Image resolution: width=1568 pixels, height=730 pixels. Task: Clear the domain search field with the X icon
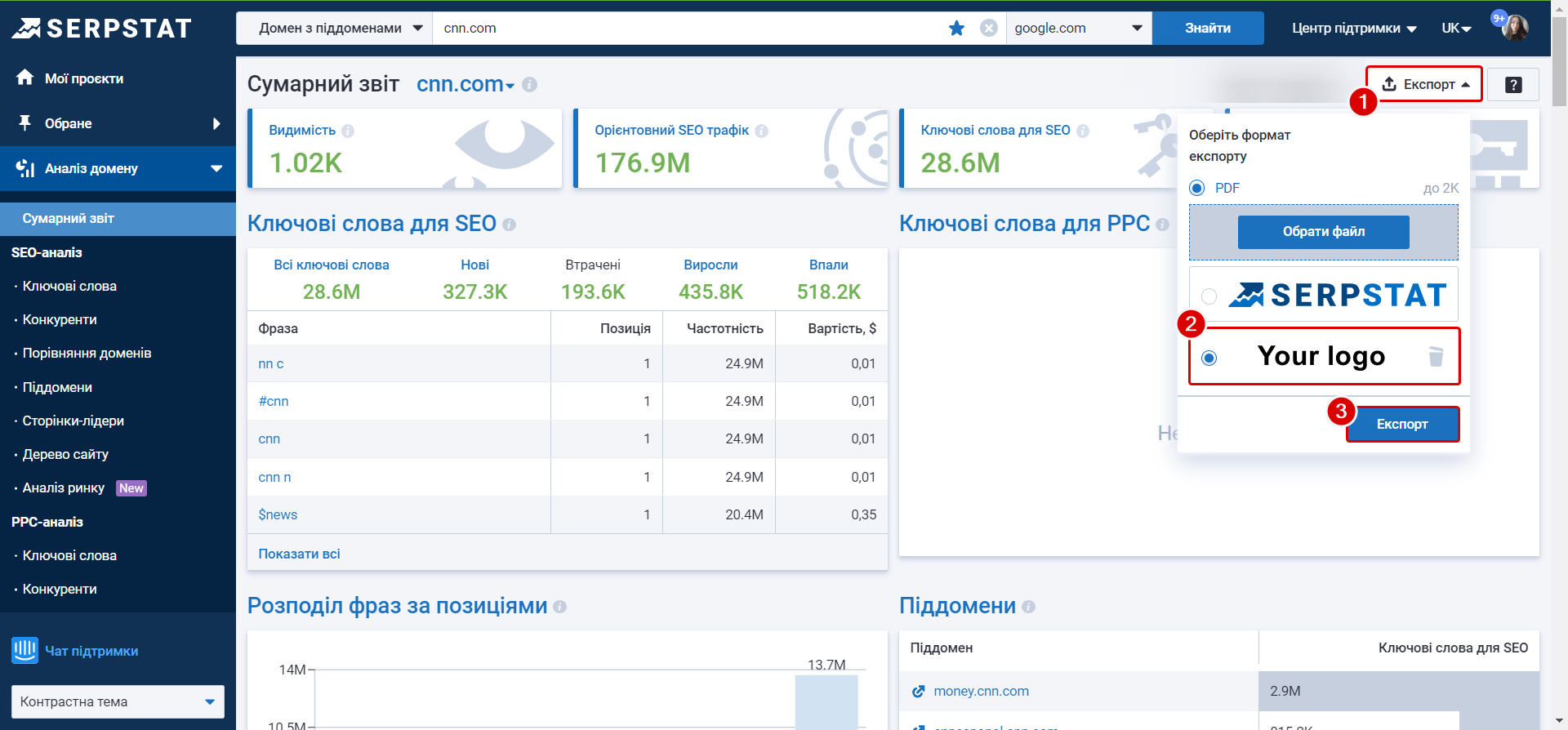[988, 29]
